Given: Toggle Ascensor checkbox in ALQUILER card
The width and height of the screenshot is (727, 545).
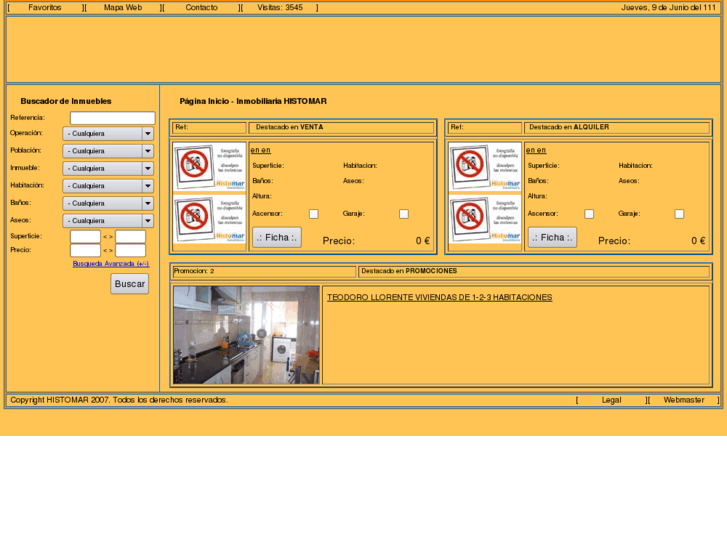Looking at the screenshot, I should coord(589,214).
